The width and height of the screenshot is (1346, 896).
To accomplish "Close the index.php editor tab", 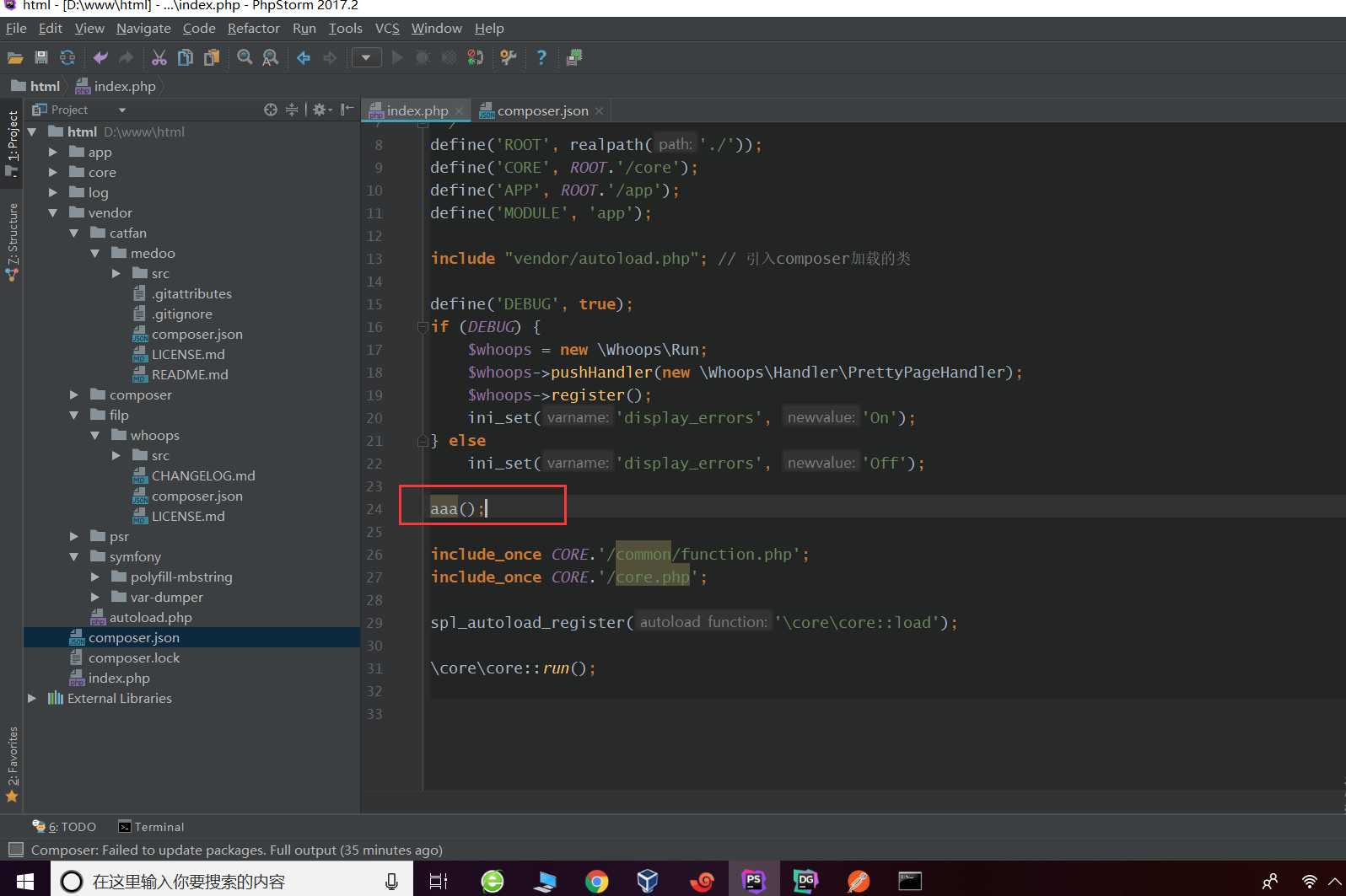I will 459,110.
